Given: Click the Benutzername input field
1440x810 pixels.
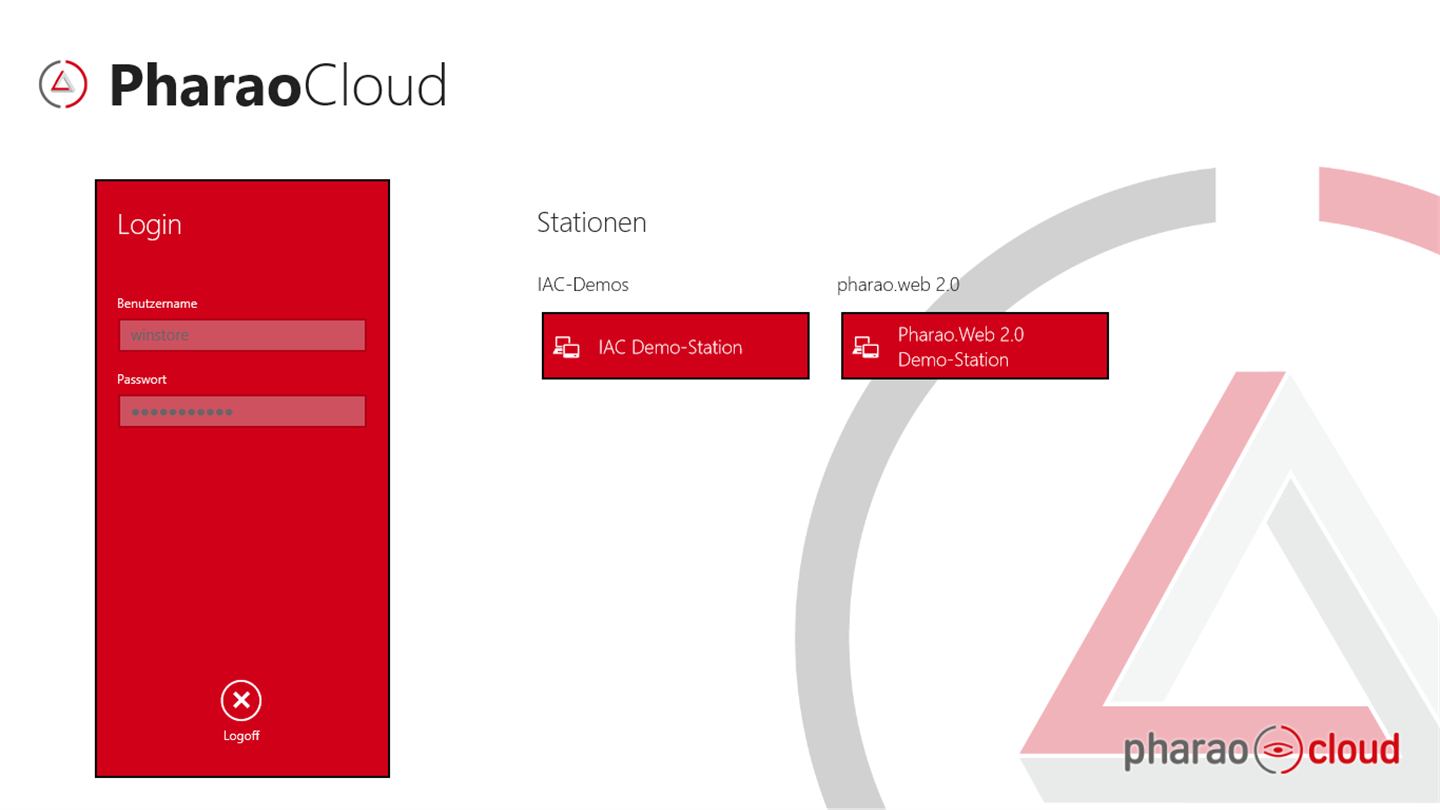Looking at the screenshot, I should pyautogui.click(x=242, y=335).
